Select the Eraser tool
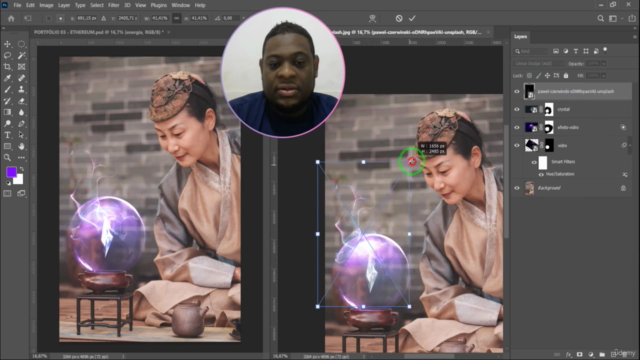The width and height of the screenshot is (640, 360). click(x=21, y=101)
